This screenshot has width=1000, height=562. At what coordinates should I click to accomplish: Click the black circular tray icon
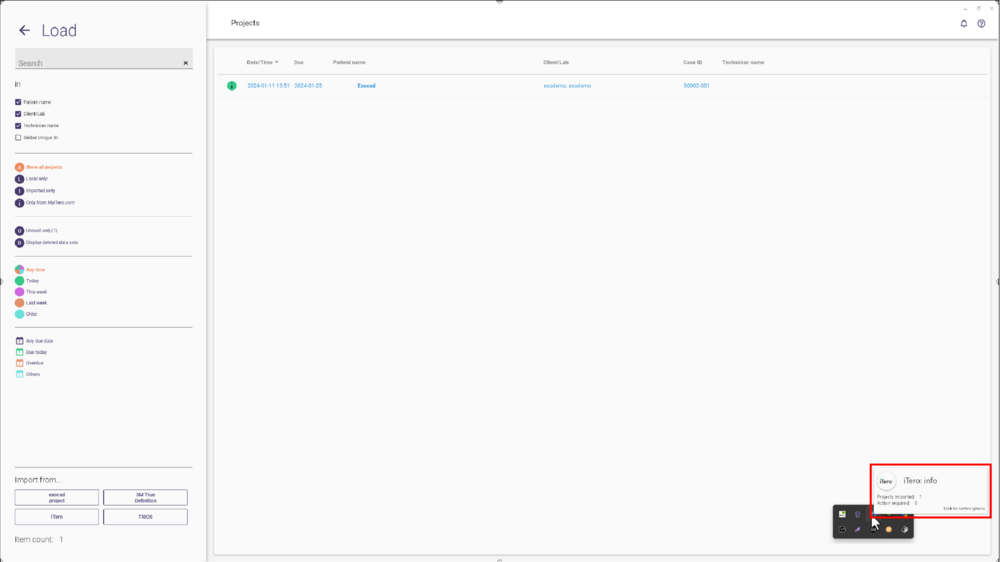coord(842,529)
